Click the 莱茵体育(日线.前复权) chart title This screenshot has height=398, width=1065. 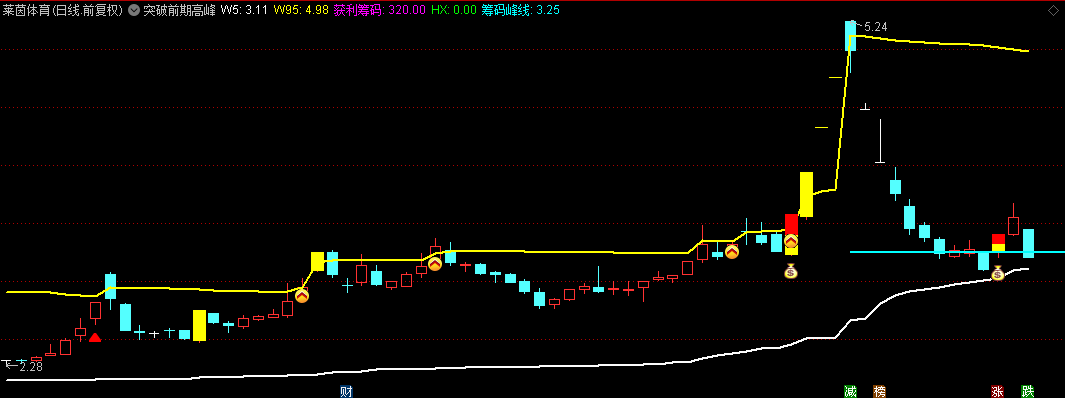62,10
